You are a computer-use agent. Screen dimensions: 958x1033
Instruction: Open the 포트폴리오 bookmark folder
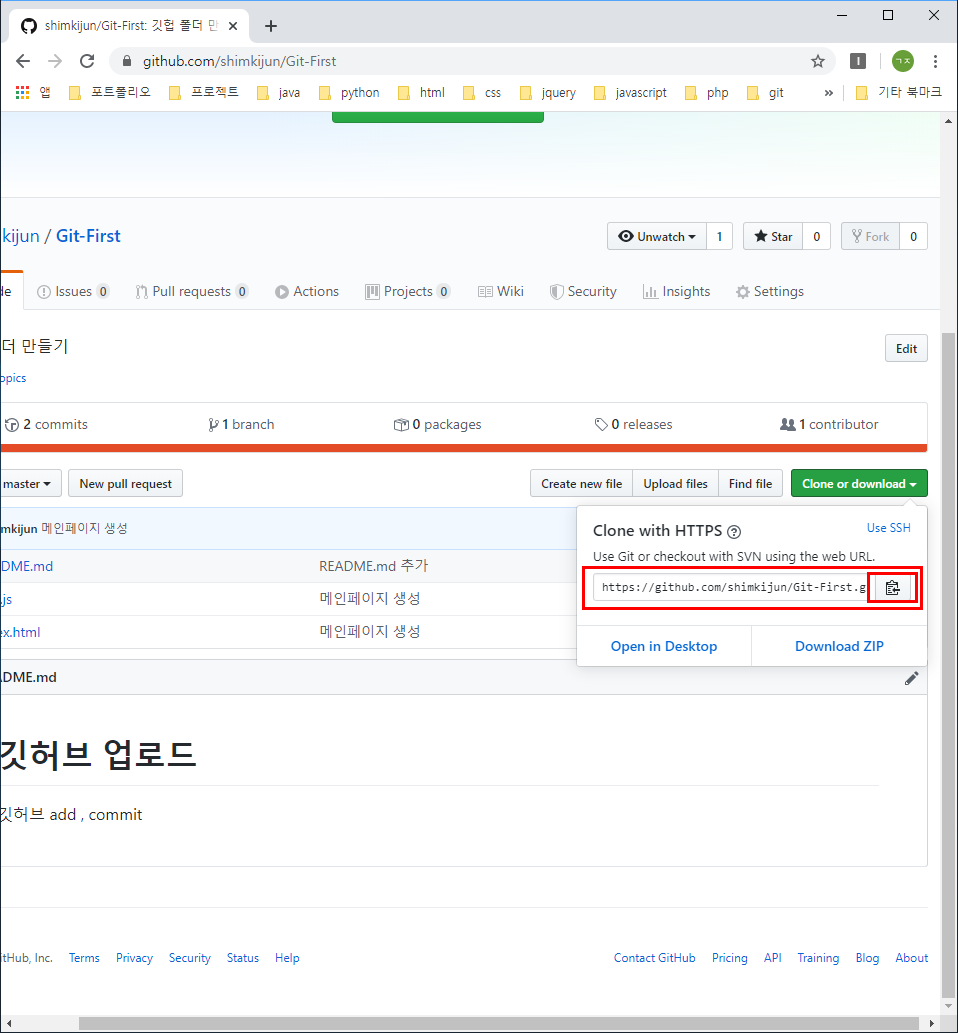pos(109,93)
